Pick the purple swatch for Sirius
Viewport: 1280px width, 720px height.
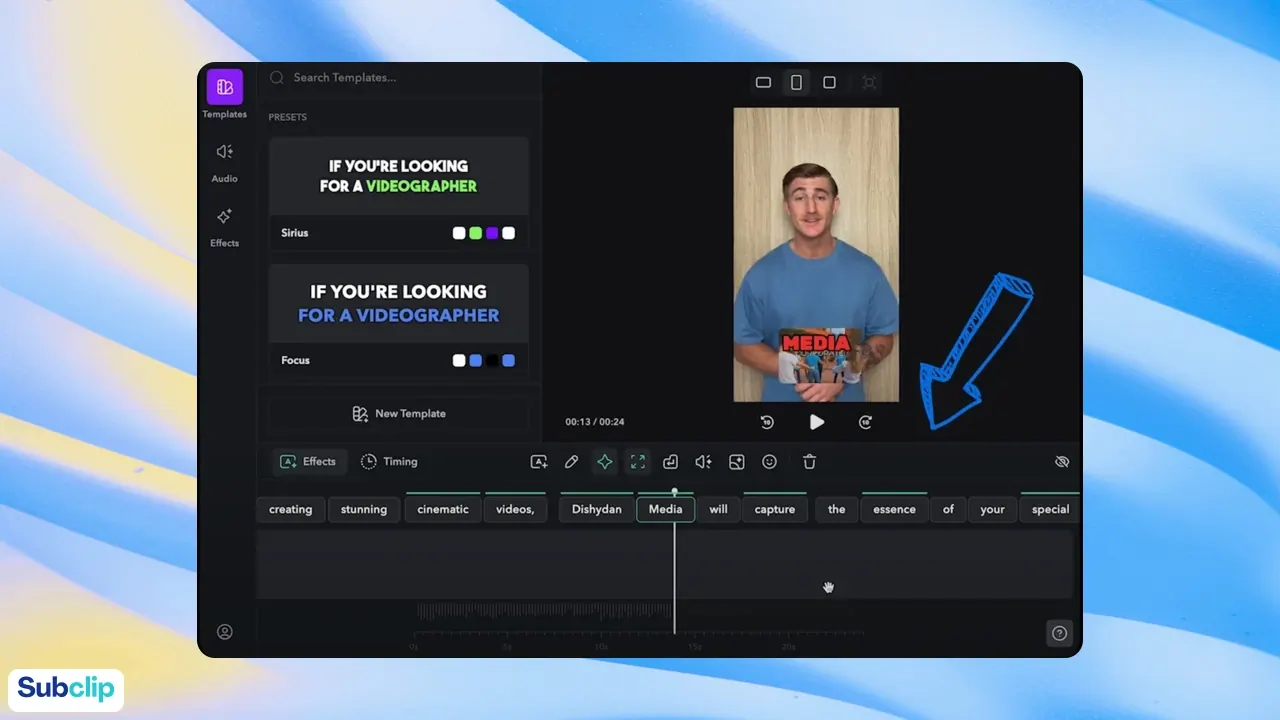tap(492, 233)
